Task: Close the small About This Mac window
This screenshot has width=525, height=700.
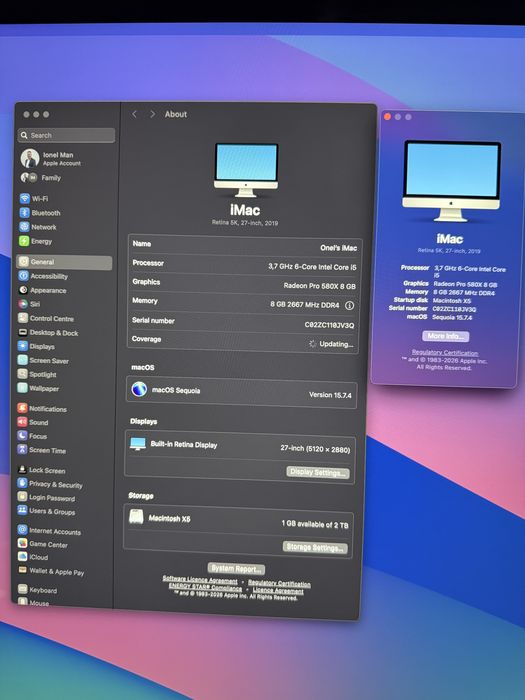Action: tap(388, 117)
